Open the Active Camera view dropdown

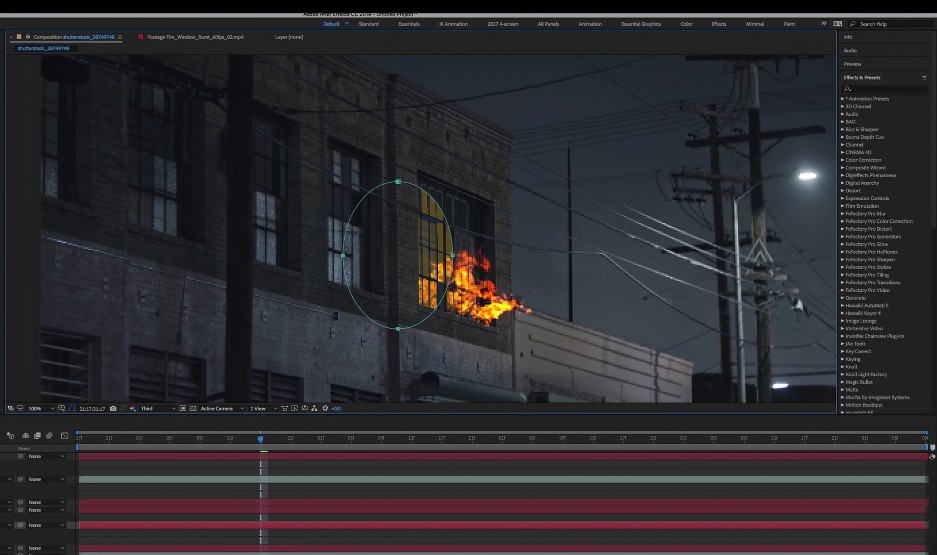click(x=222, y=409)
